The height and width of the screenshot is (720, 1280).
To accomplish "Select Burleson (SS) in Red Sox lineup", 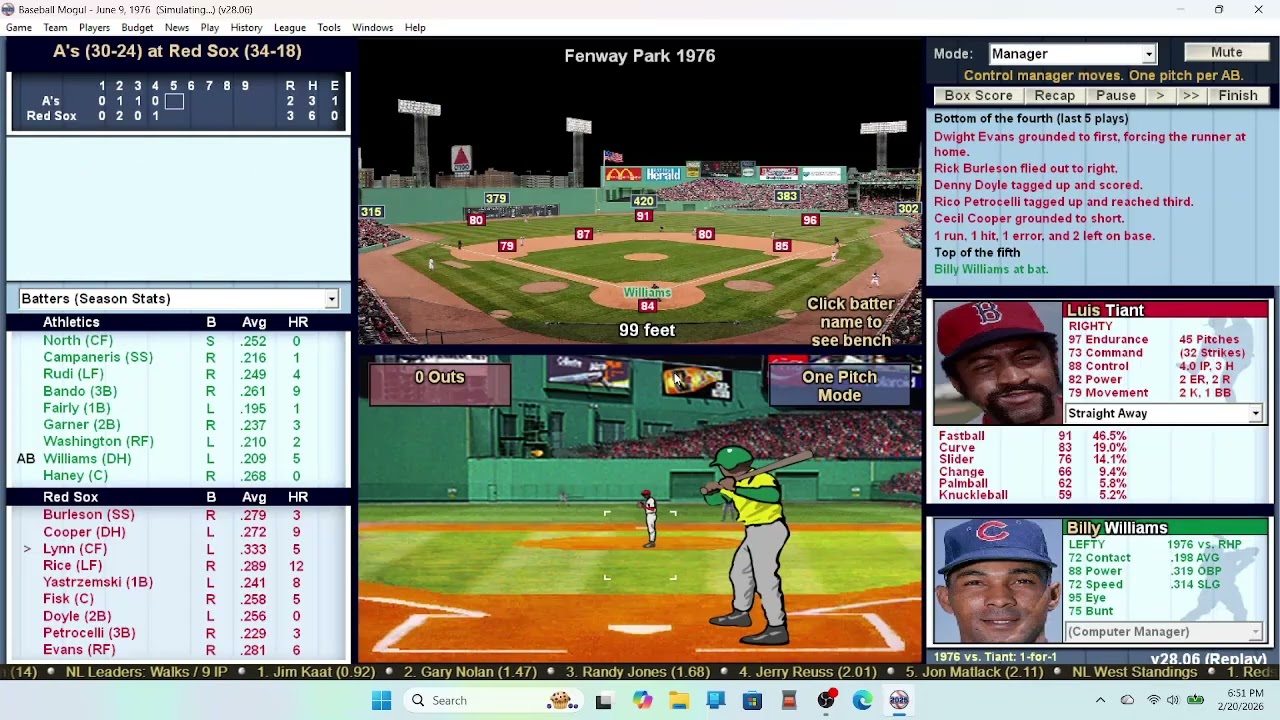I will 89,515.
